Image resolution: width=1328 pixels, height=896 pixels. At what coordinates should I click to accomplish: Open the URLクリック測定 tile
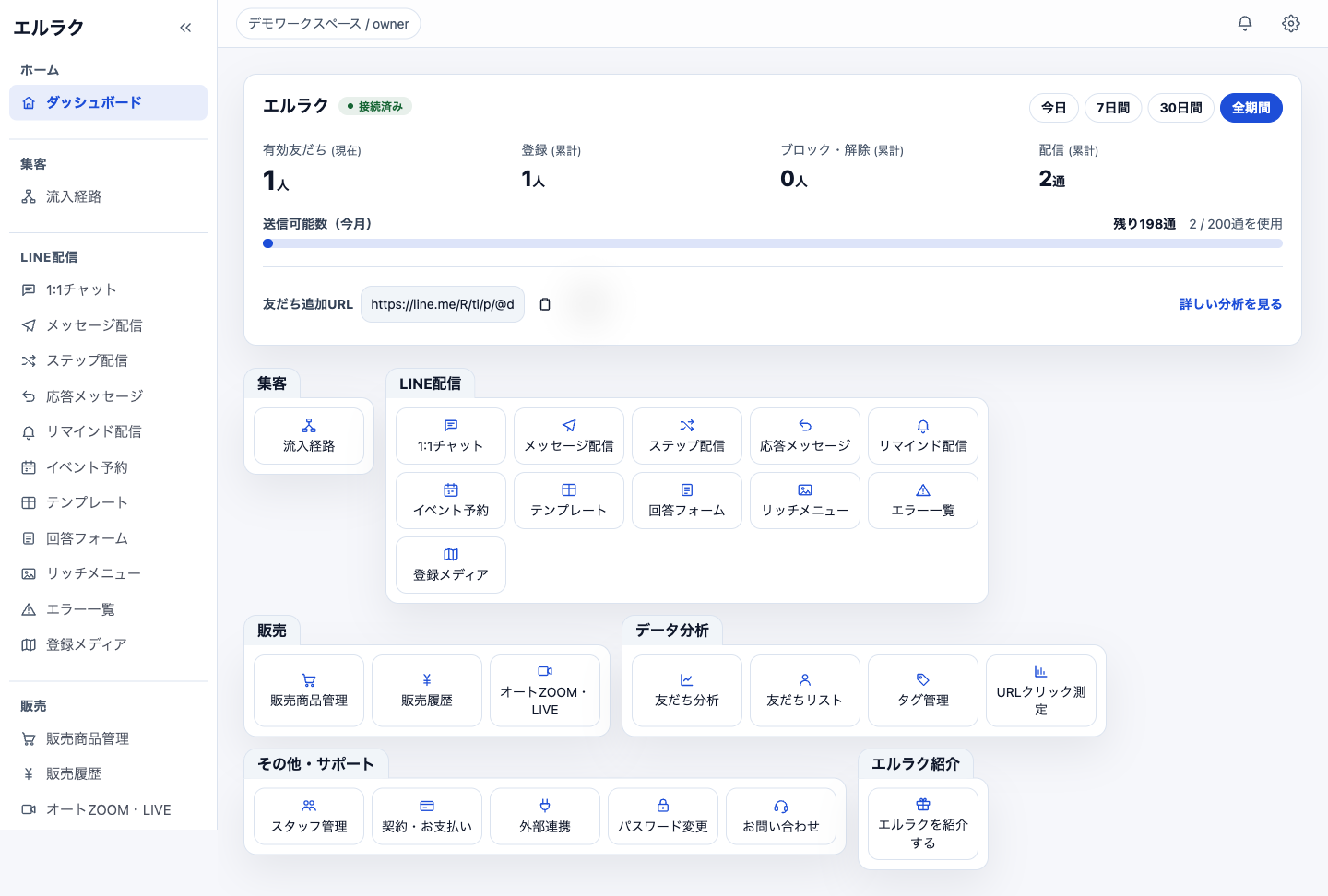click(x=1041, y=690)
